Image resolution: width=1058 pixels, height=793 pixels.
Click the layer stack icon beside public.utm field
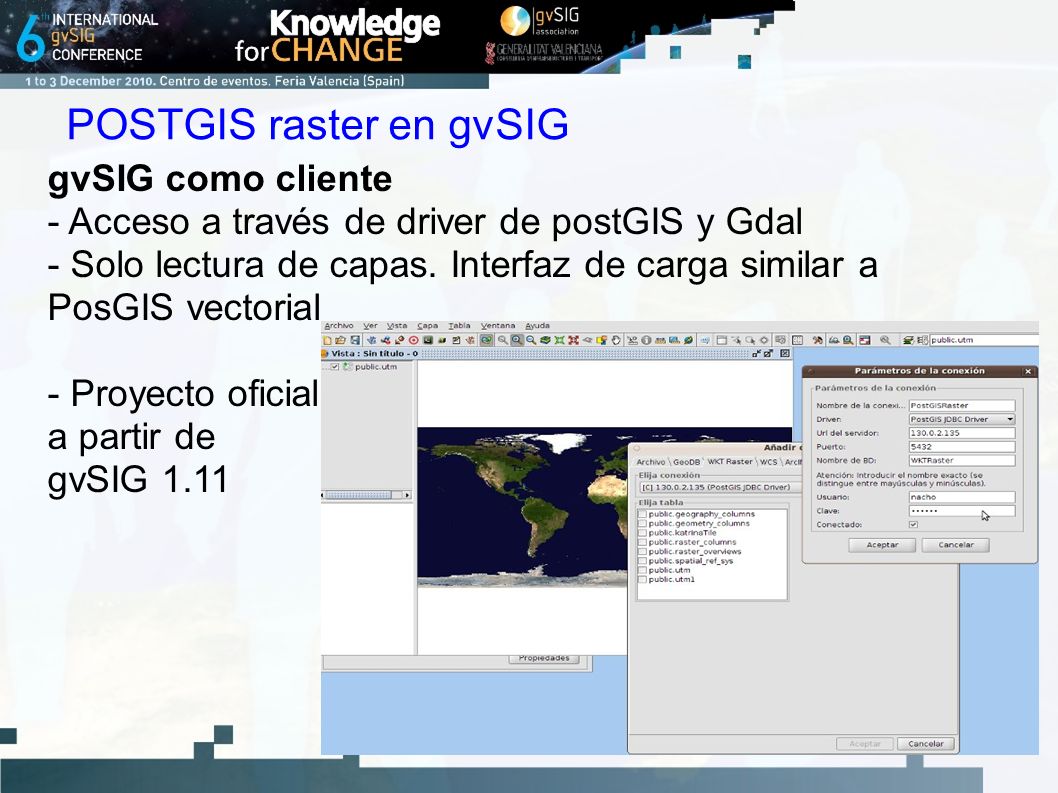click(908, 340)
